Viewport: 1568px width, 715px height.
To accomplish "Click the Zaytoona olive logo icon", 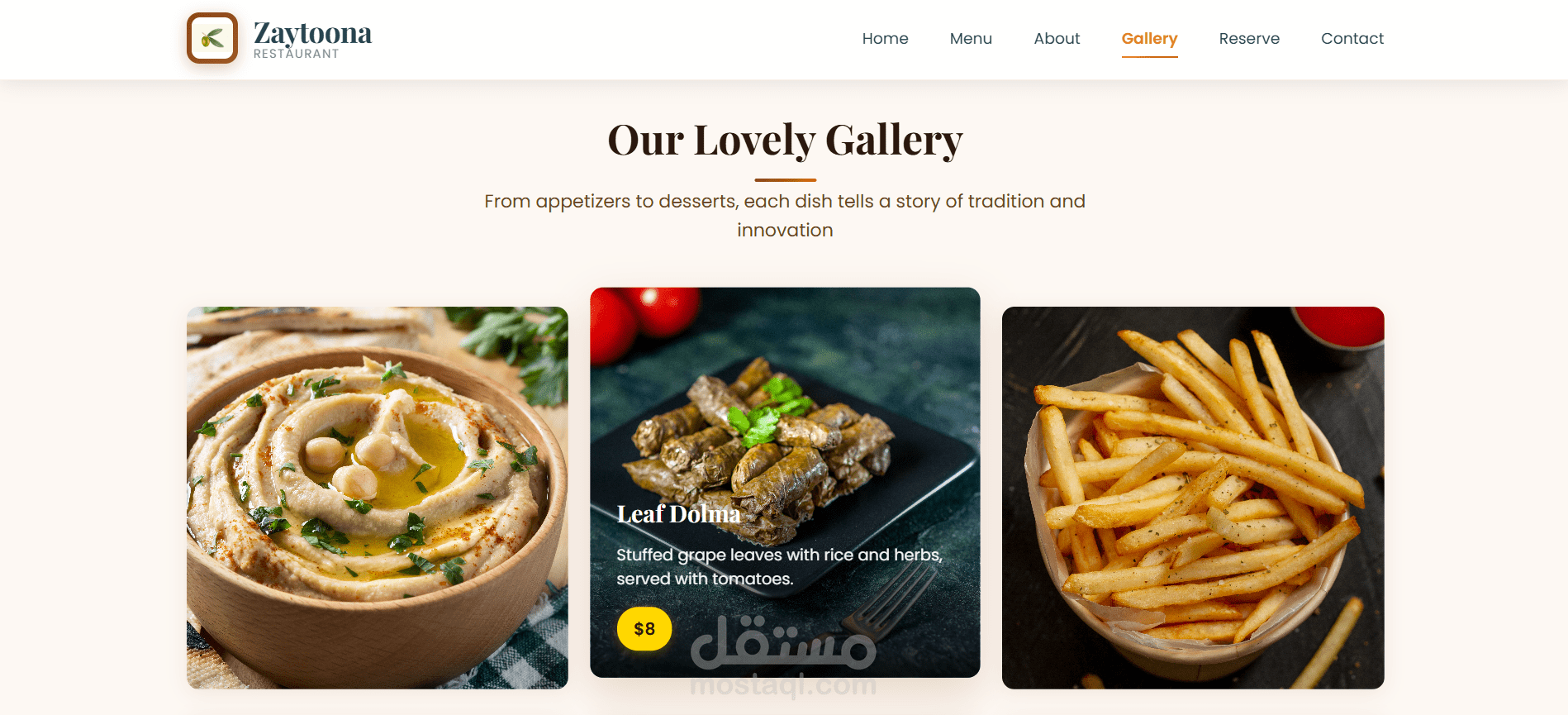I will point(212,38).
